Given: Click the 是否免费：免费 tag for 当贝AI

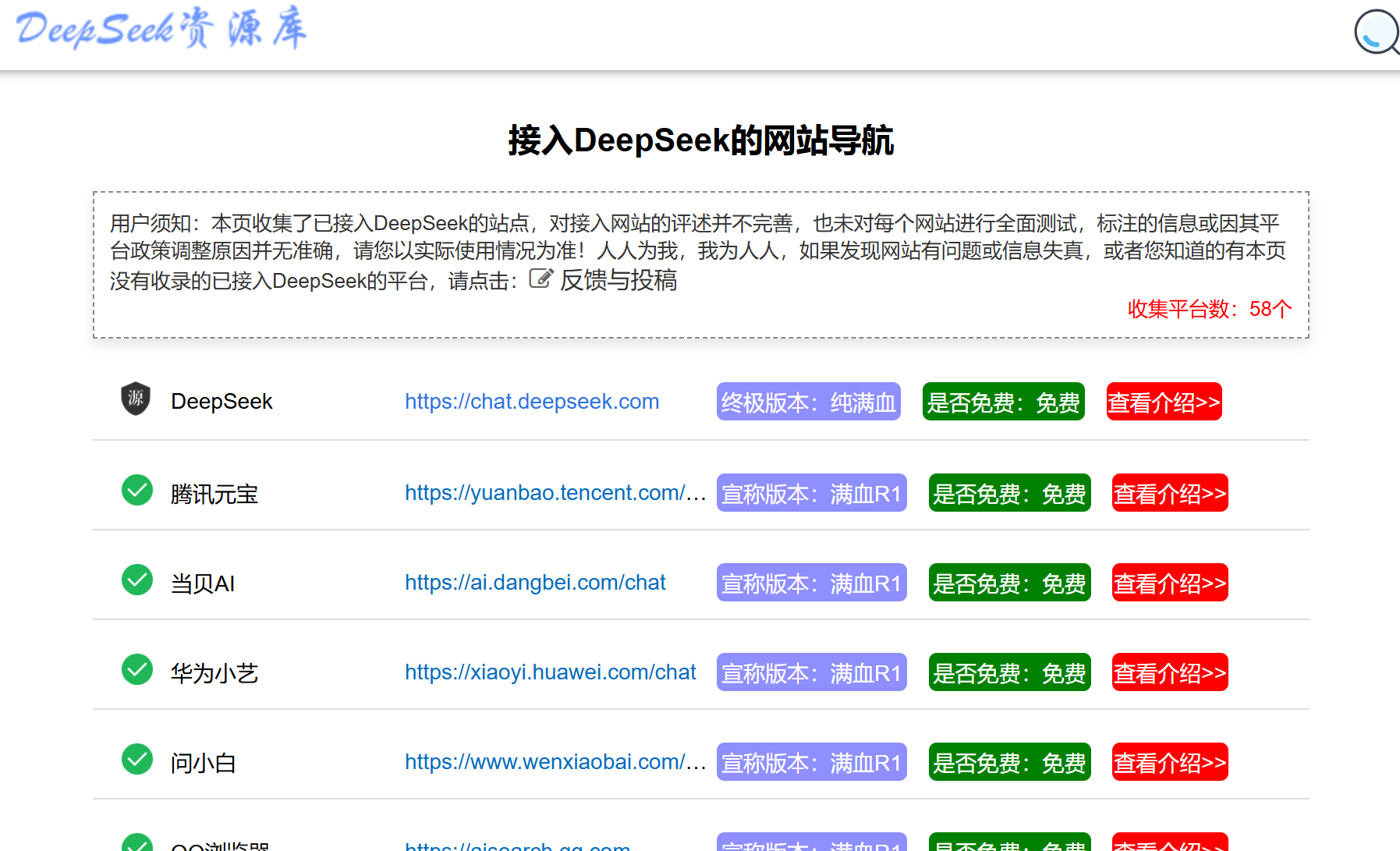Looking at the screenshot, I should (1010, 583).
